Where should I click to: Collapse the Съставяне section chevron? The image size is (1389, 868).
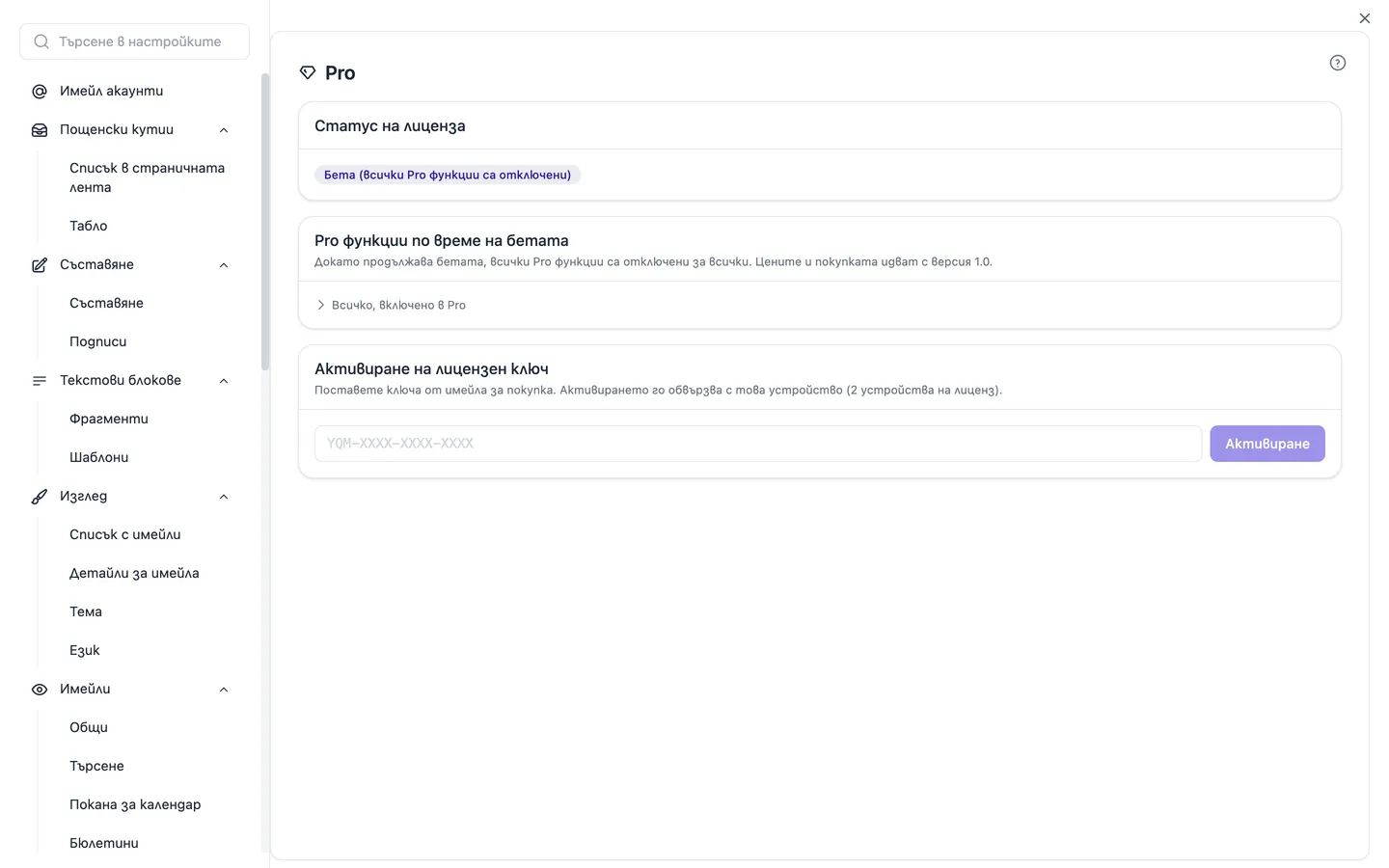click(x=224, y=264)
